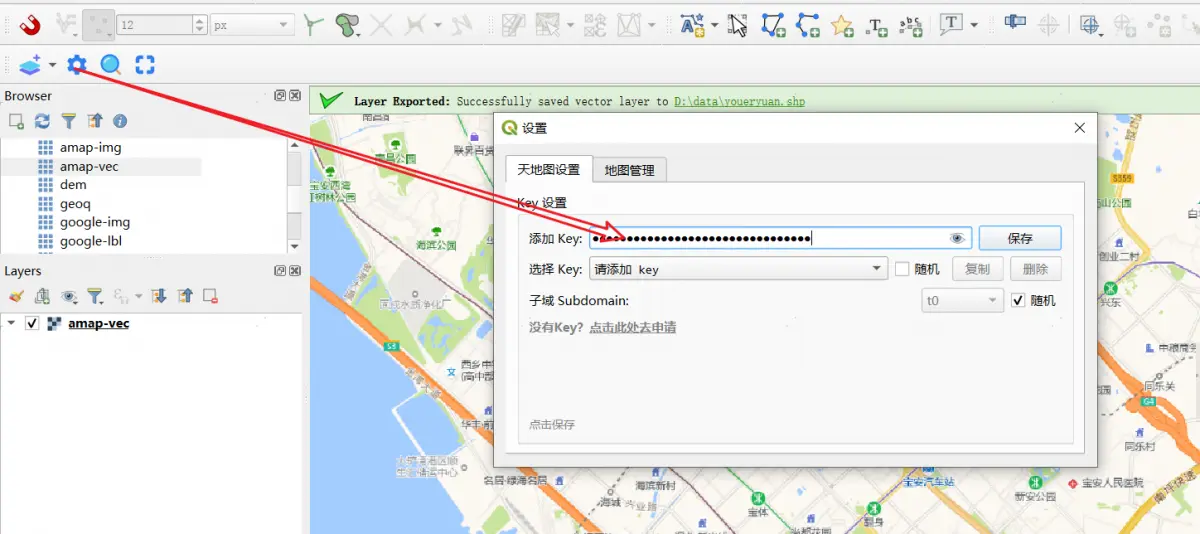Screen dimensions: 1200x534
Task: Click Browser panel scroll down arrow
Action: (x=294, y=246)
